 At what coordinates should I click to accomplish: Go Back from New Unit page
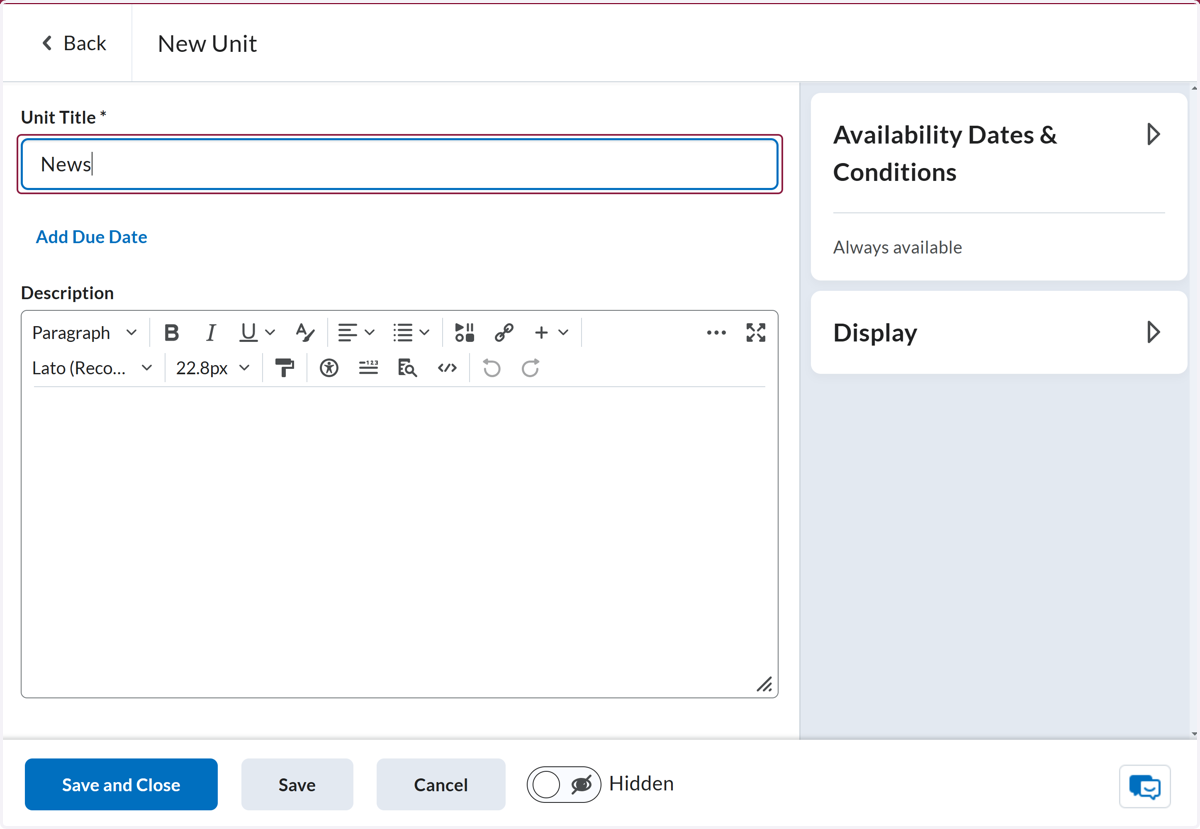(x=73, y=43)
